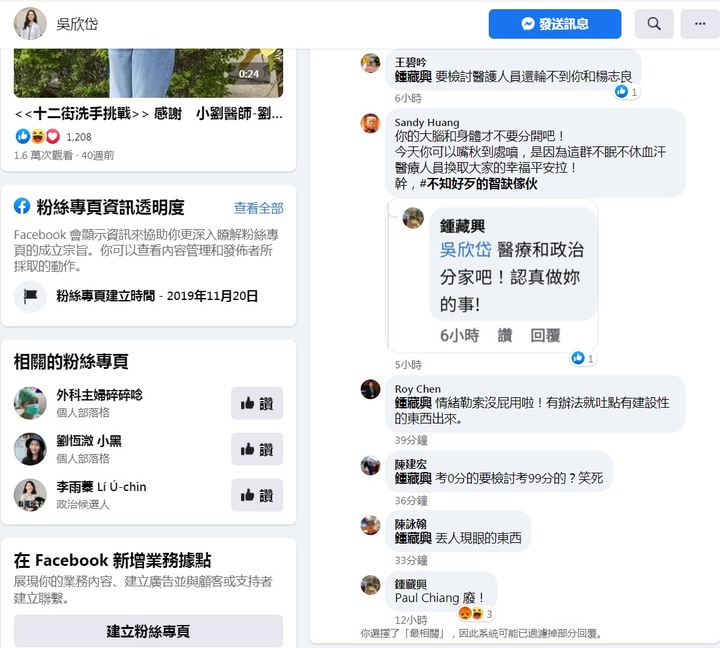Open the three-dots more options menu
720x648 pixels.
click(700, 23)
